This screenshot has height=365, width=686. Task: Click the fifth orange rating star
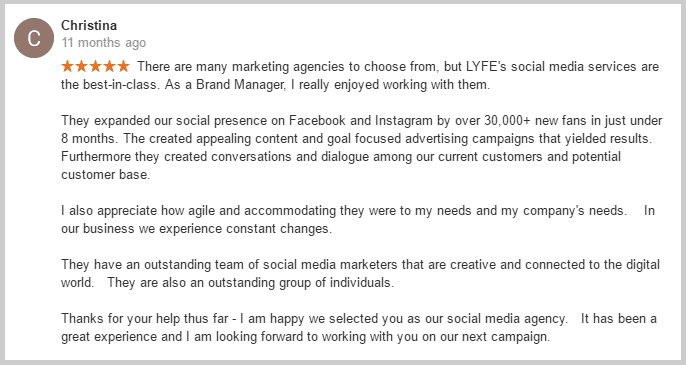[123, 66]
